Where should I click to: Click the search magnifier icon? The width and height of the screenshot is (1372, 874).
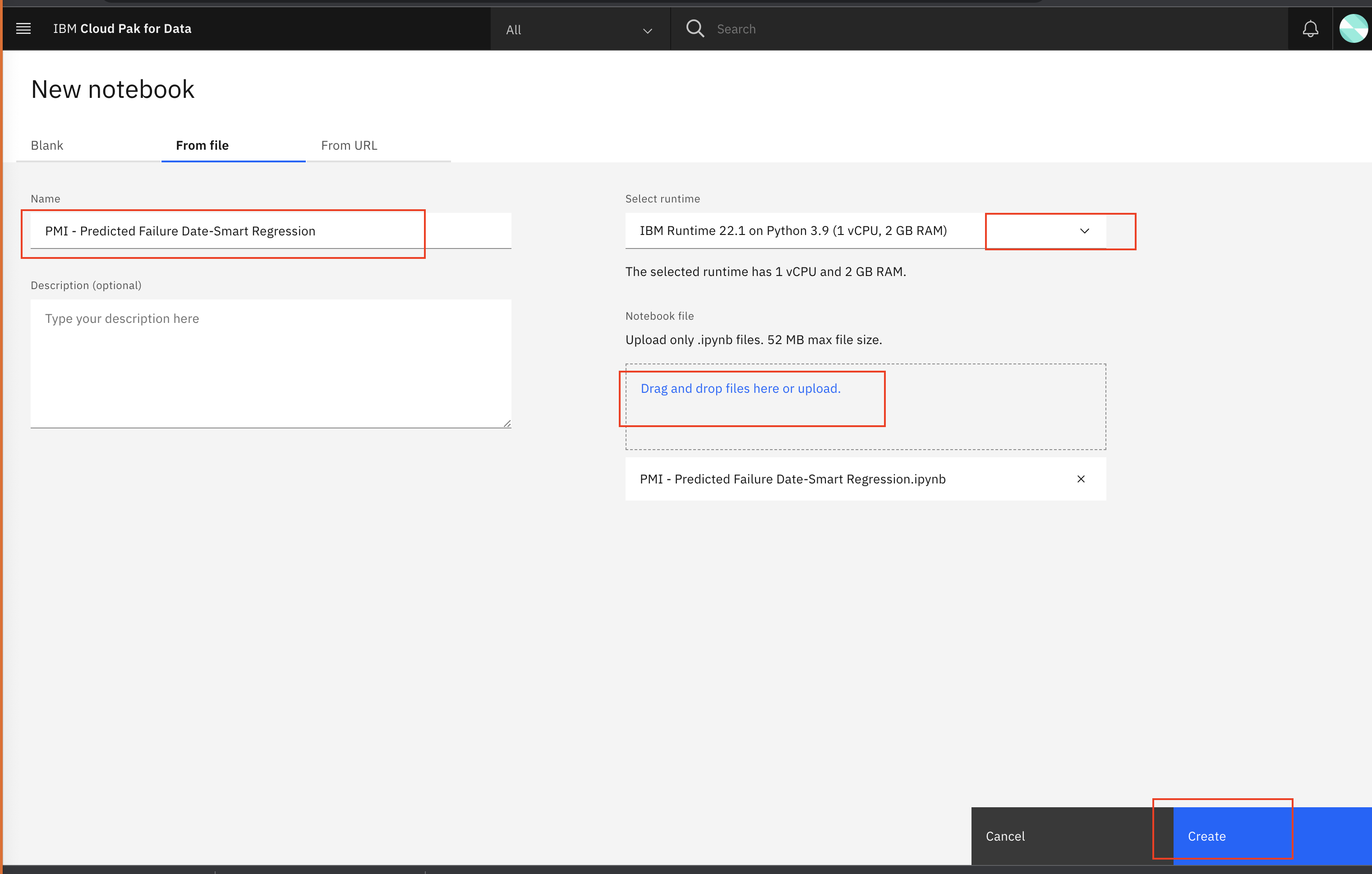[x=695, y=28]
